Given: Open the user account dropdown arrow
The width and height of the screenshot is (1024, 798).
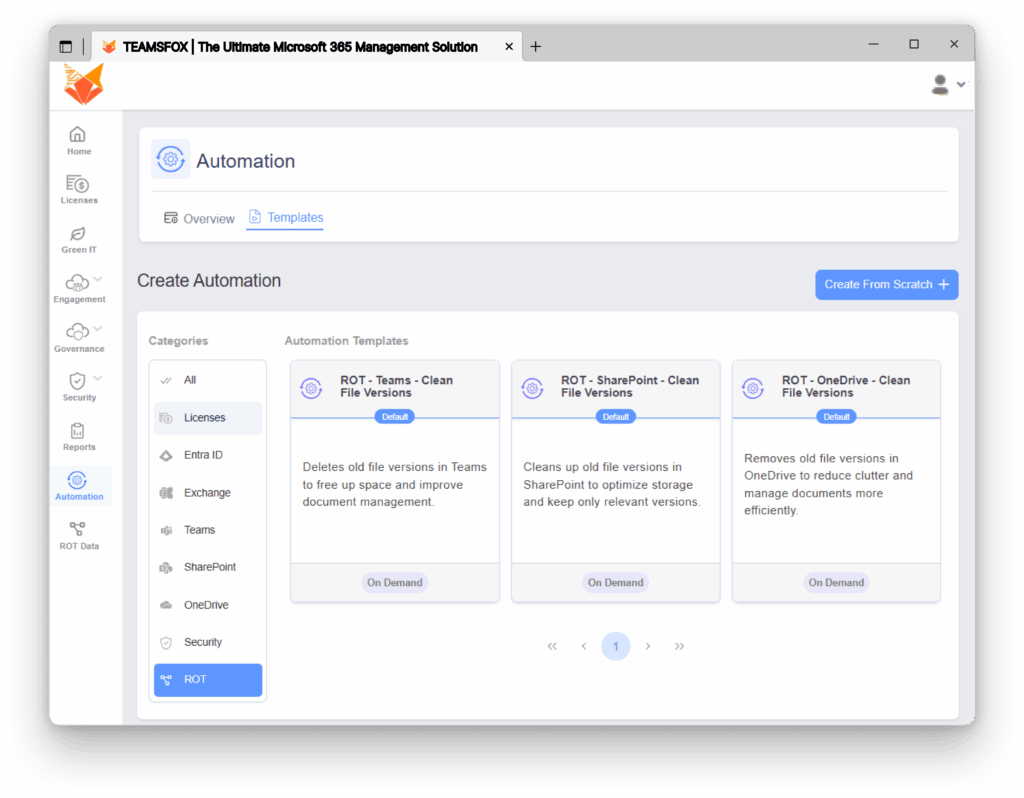Looking at the screenshot, I should pyautogui.click(x=961, y=84).
